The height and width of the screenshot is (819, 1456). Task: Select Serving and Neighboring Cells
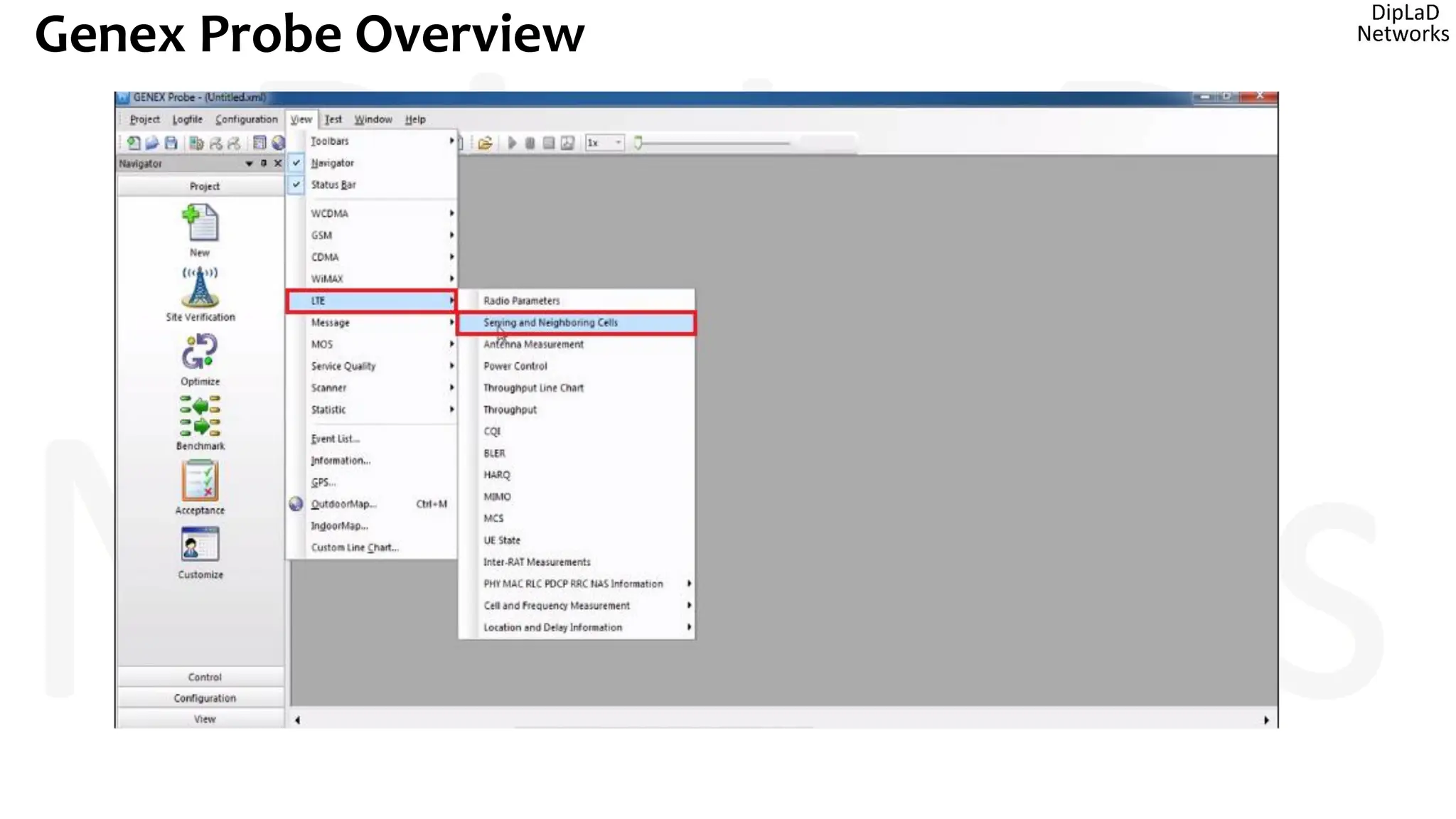click(550, 323)
